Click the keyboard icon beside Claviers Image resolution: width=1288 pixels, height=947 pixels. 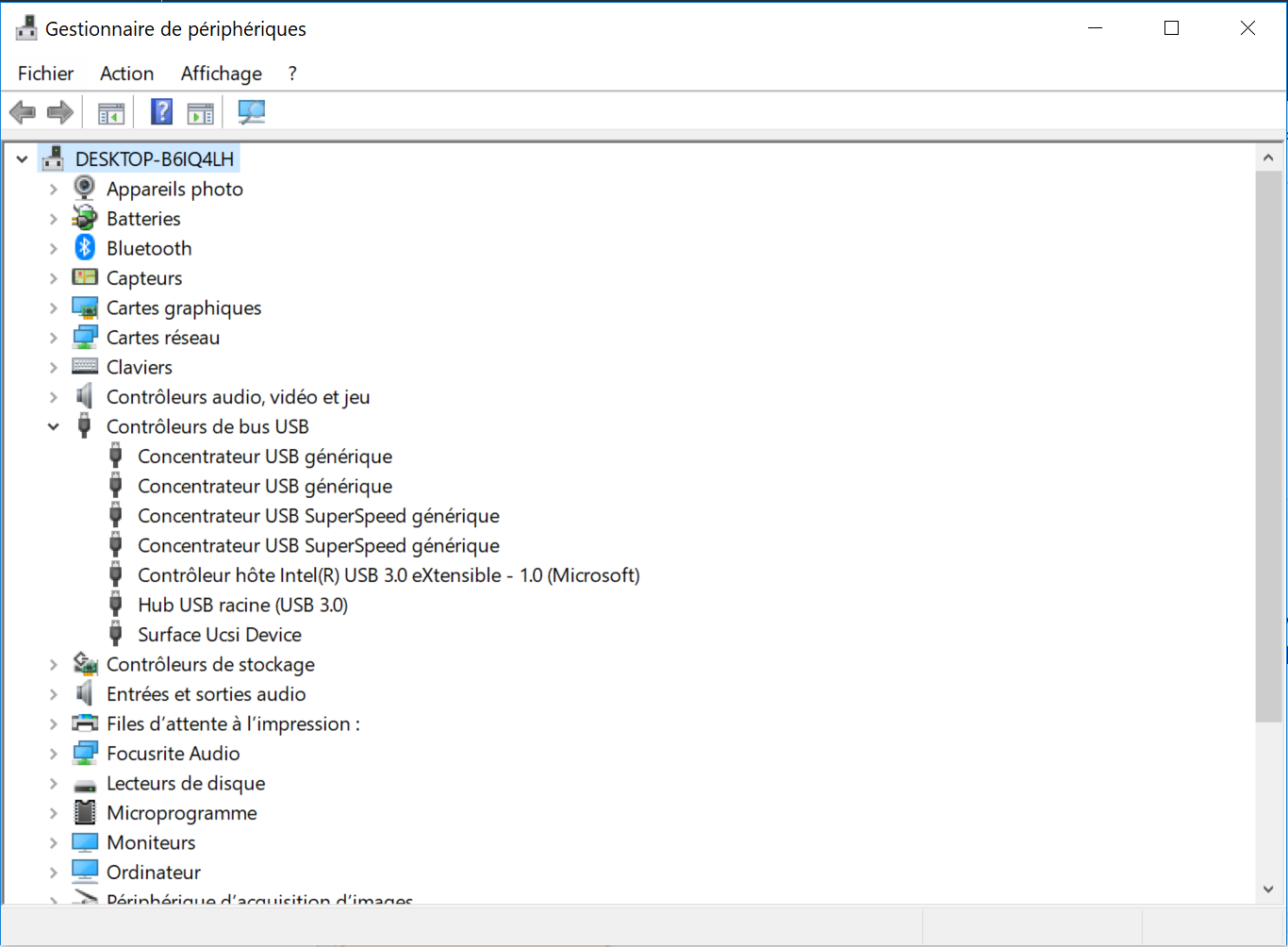[x=85, y=367]
